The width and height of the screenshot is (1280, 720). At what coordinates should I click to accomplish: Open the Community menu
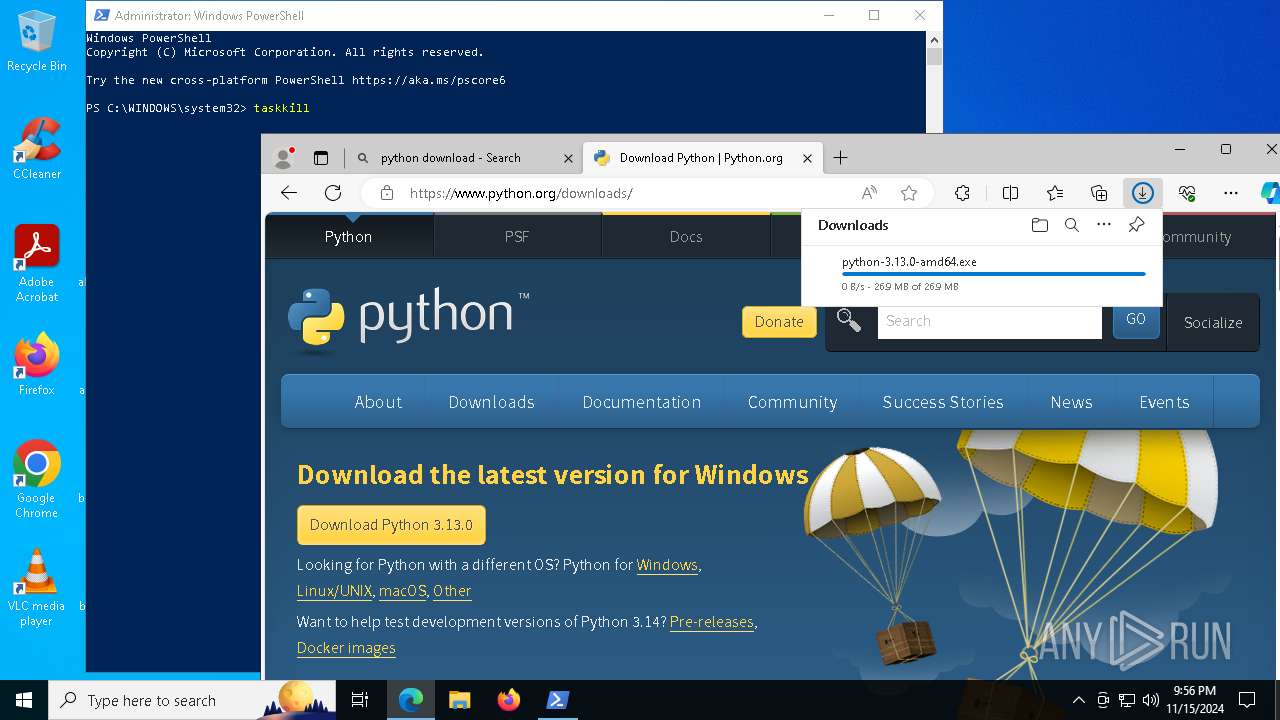792,402
